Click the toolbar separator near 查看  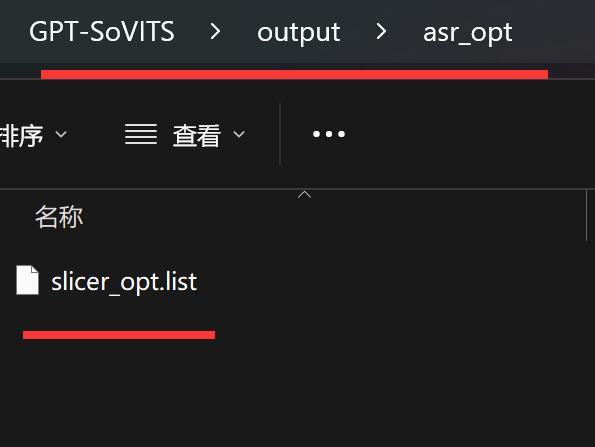[x=280, y=134]
